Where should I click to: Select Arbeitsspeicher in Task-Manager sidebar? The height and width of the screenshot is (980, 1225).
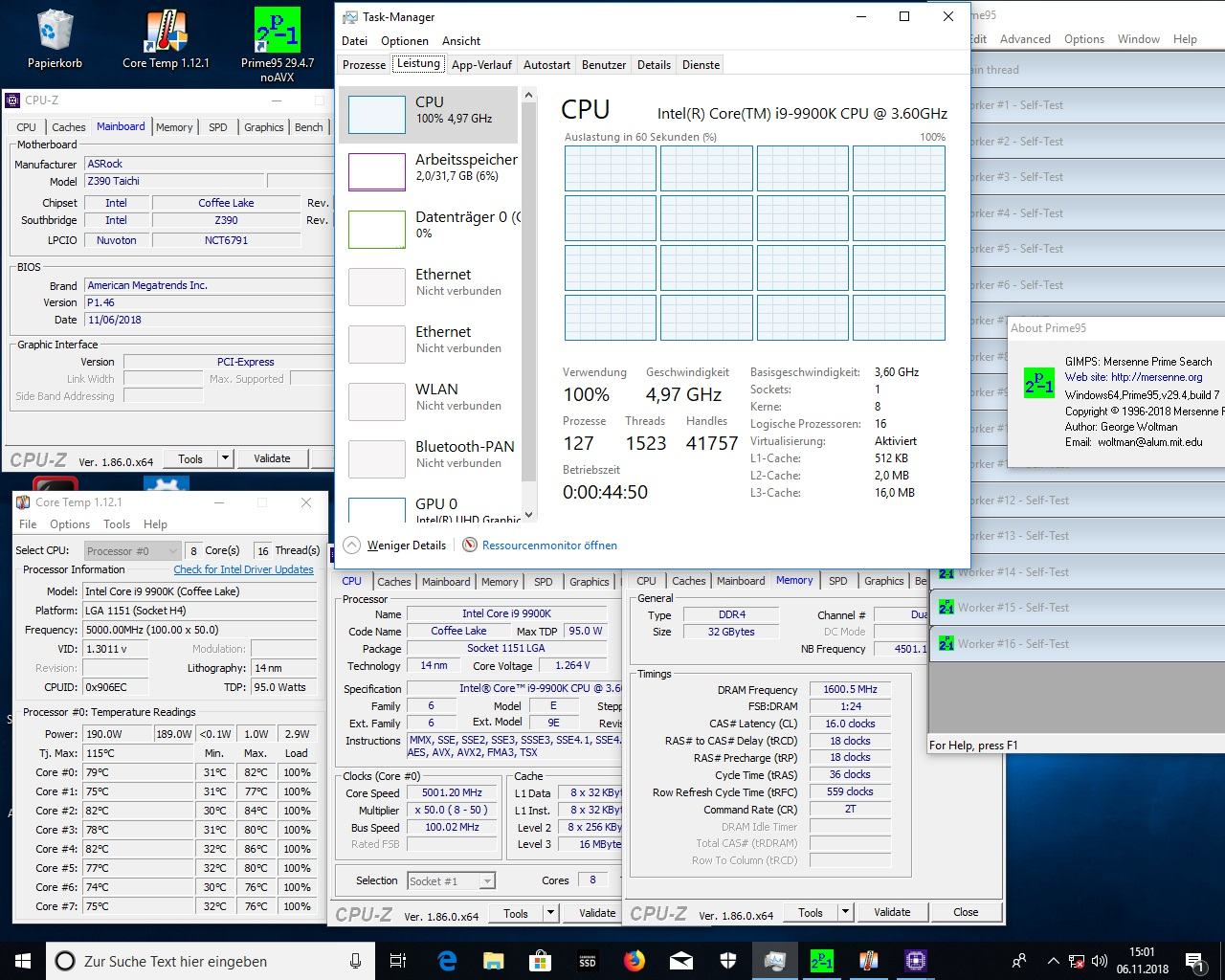tap(431, 171)
